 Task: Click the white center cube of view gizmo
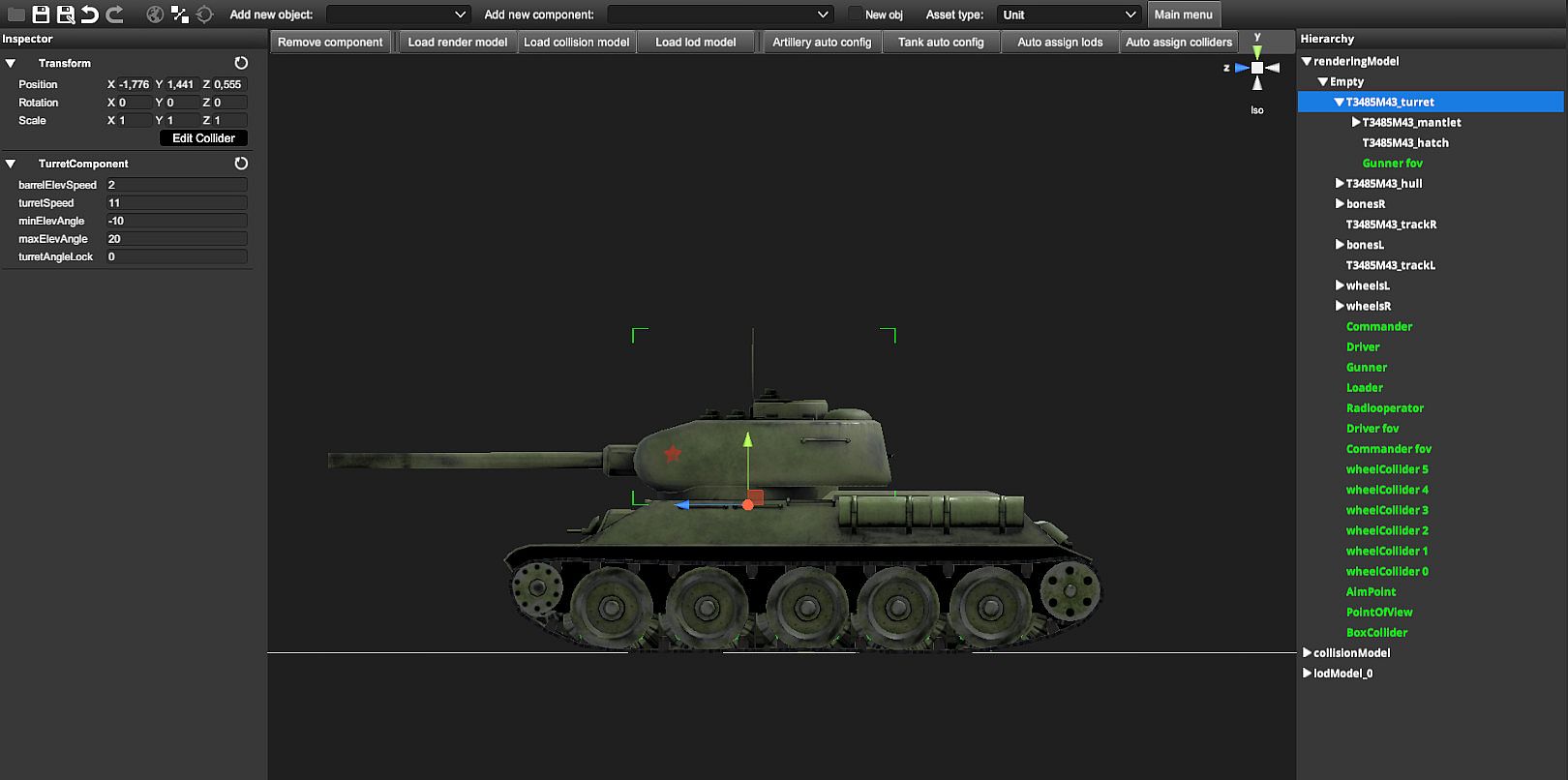pos(1257,68)
